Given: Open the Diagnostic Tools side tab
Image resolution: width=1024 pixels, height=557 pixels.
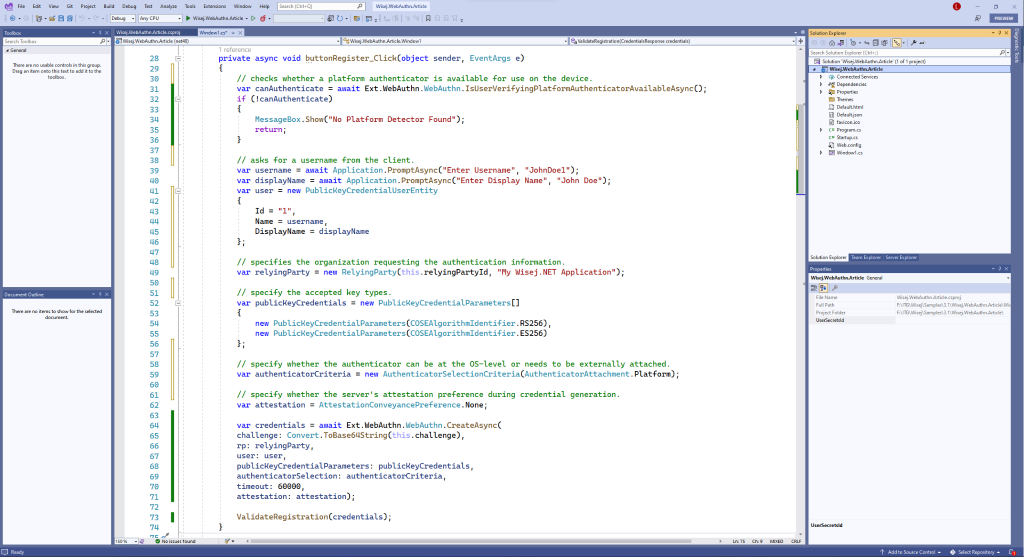Looking at the screenshot, I should (1017, 47).
